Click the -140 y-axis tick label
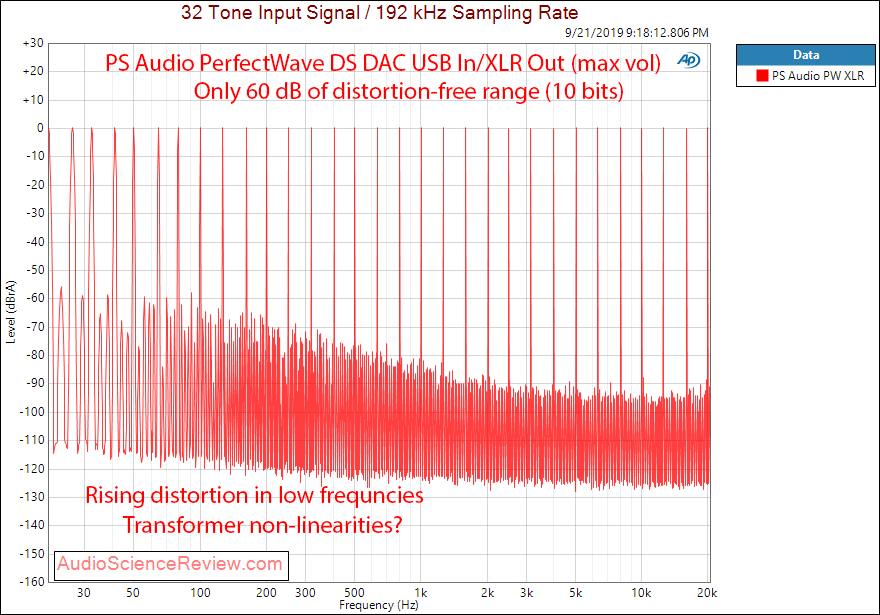Screen dimensions: 880x615 pos(32,525)
